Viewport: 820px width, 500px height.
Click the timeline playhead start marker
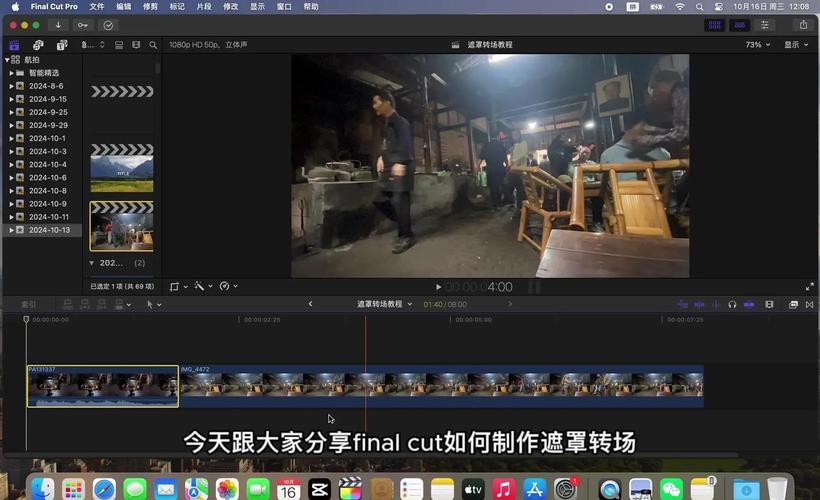pos(26,319)
